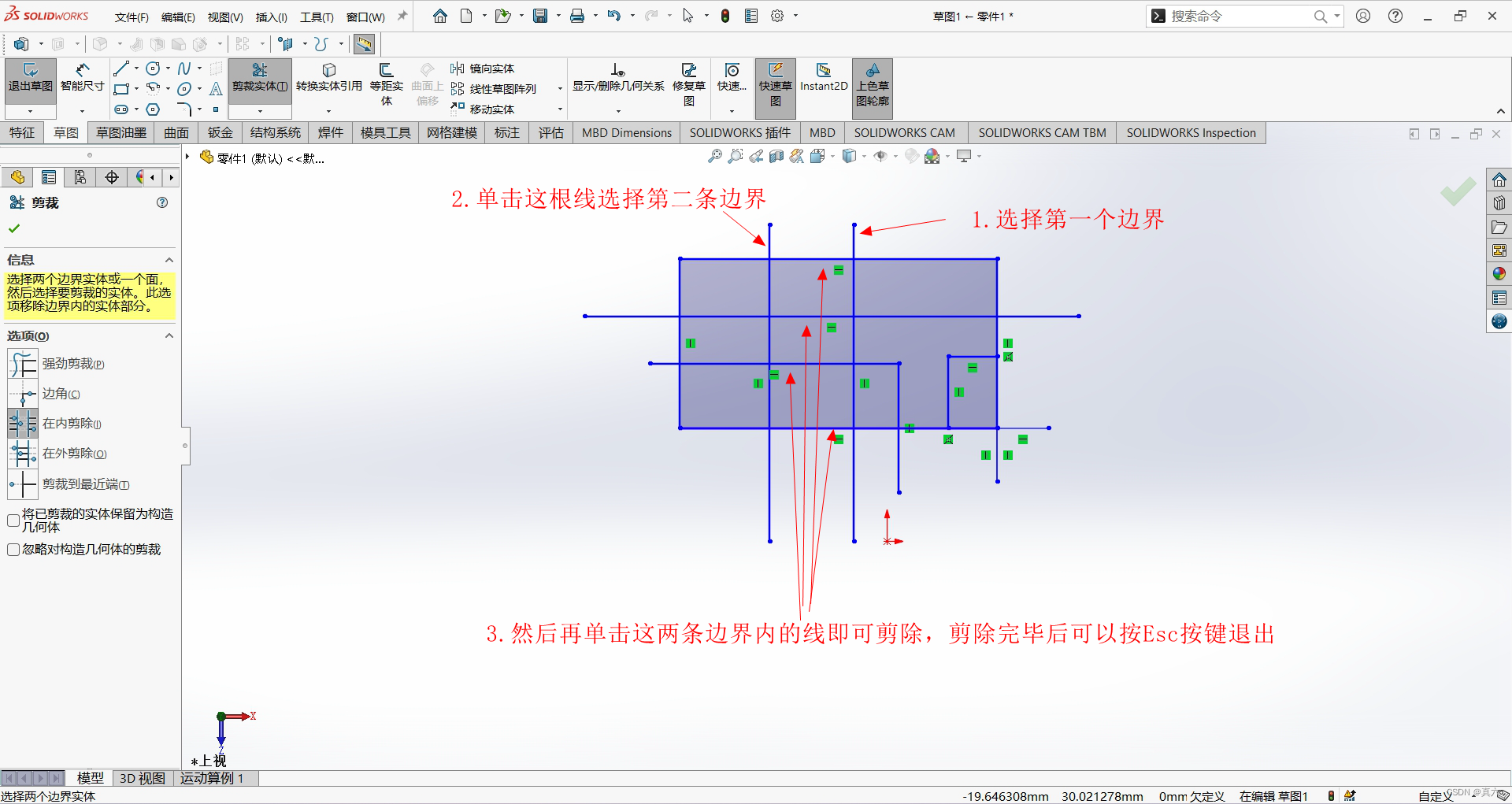
Task: Collapse the 选项 (Options) section
Action: pos(169,336)
